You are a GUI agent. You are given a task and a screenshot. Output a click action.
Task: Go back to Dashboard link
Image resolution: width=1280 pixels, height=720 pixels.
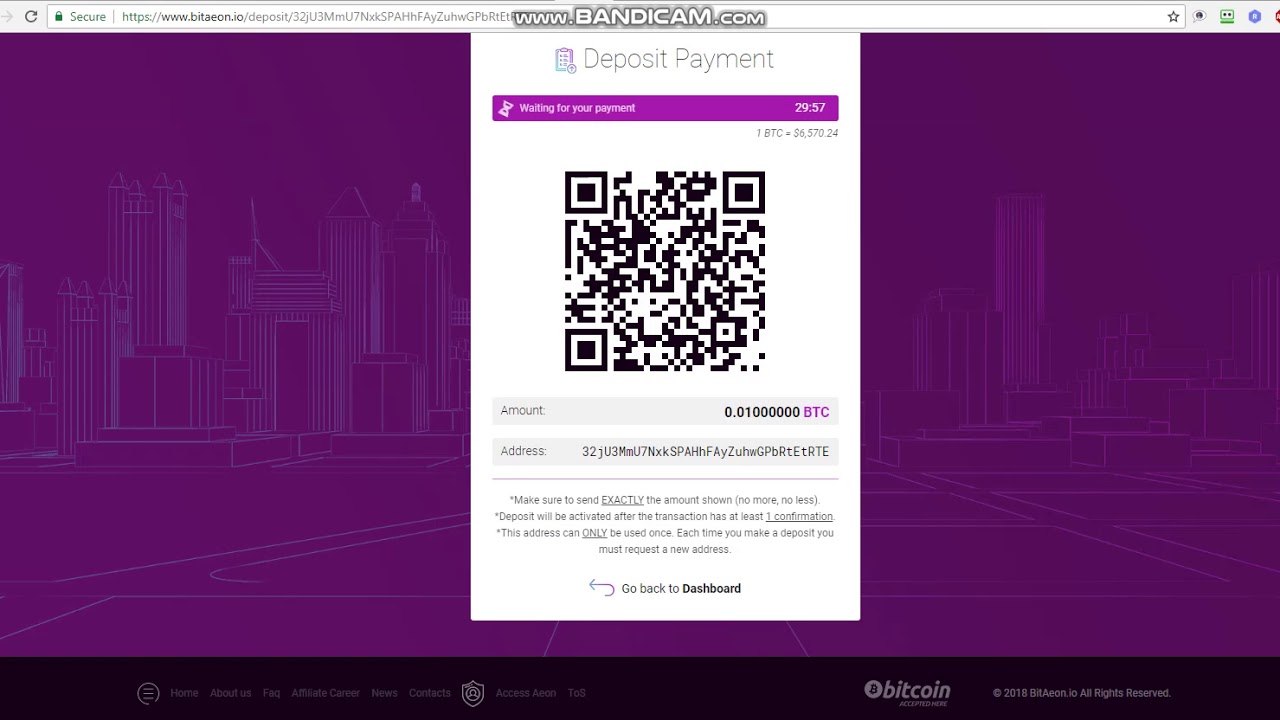coord(681,589)
